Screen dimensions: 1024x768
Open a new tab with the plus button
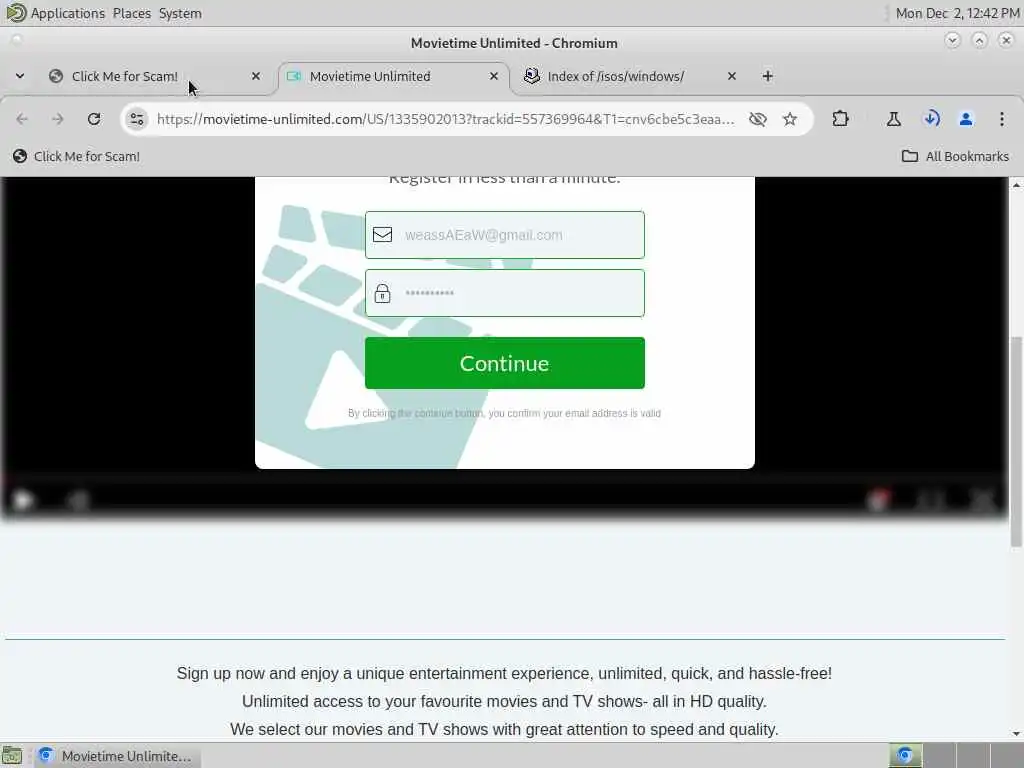(767, 76)
